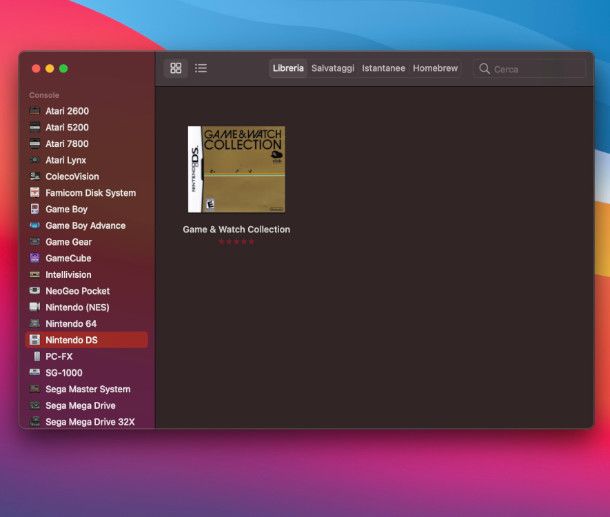Viewport: 610px width, 517px height.
Task: Pick Sega Master System entry
Action: (x=86, y=389)
